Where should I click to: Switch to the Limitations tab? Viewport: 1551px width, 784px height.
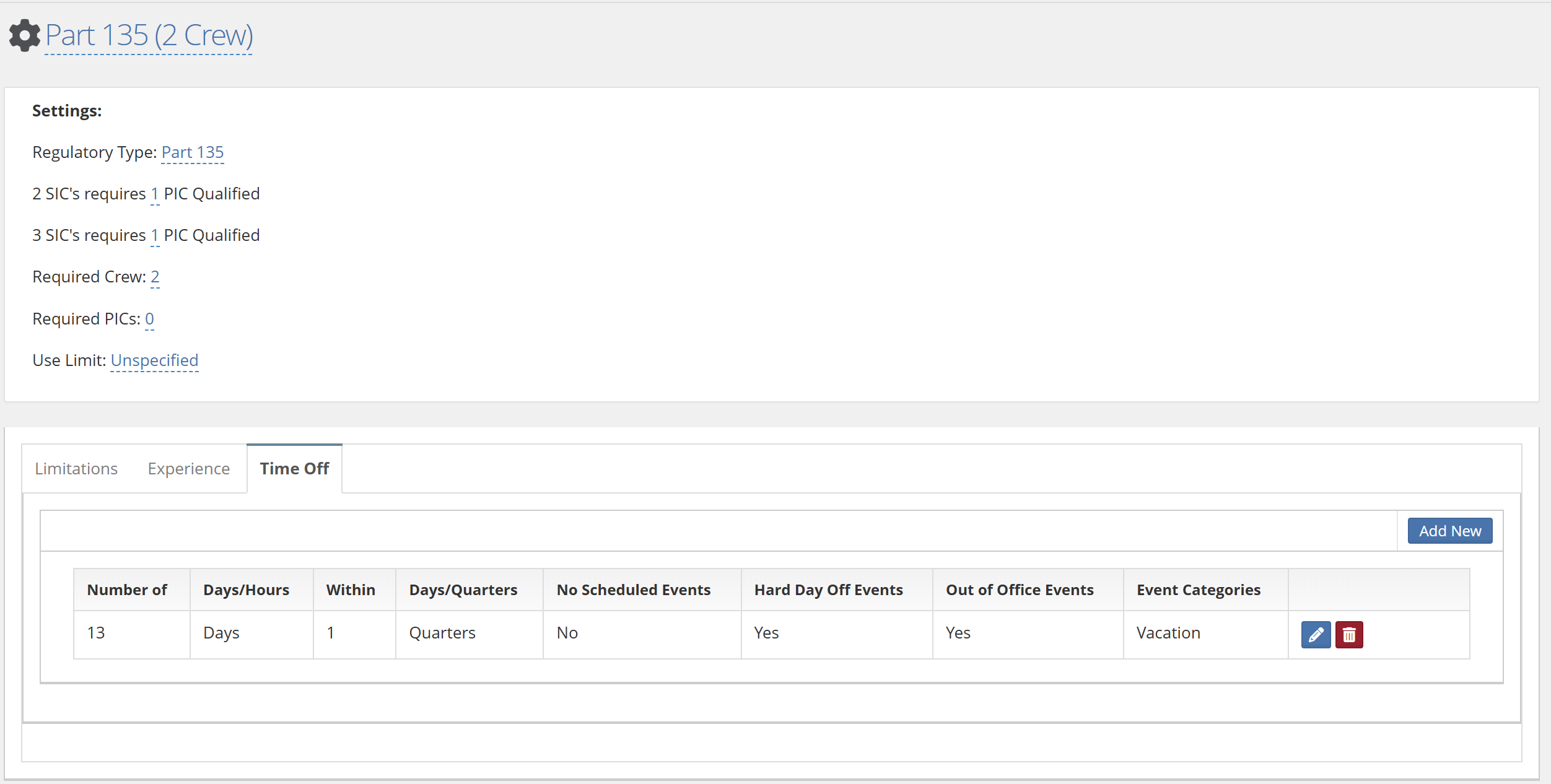[x=76, y=469]
